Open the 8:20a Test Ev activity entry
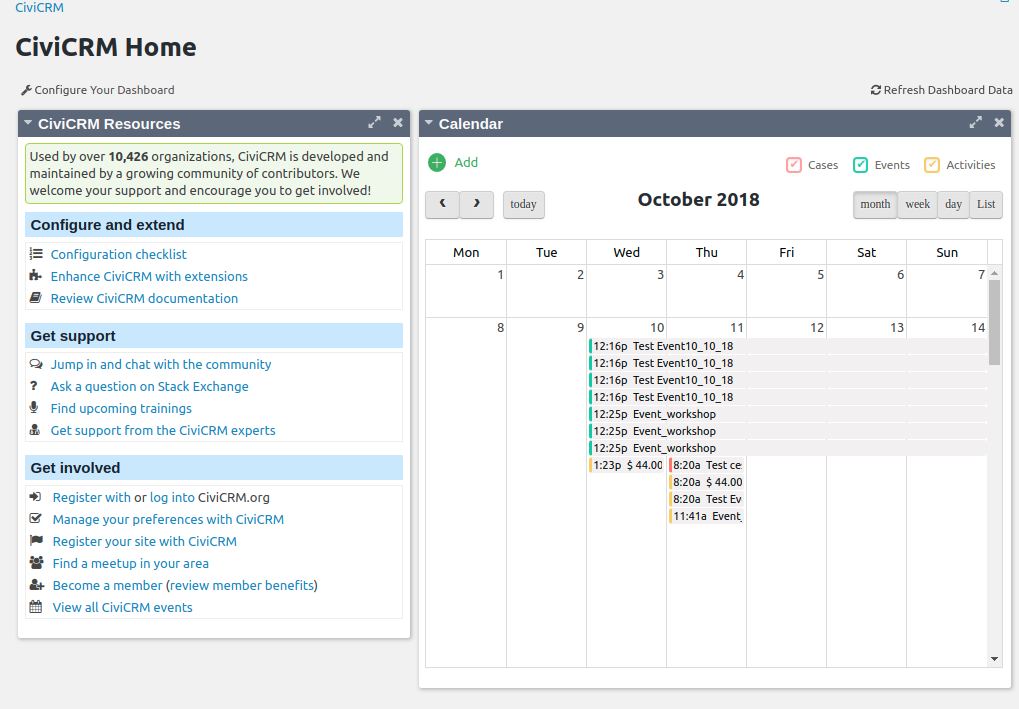This screenshot has height=709, width=1019. click(706, 499)
